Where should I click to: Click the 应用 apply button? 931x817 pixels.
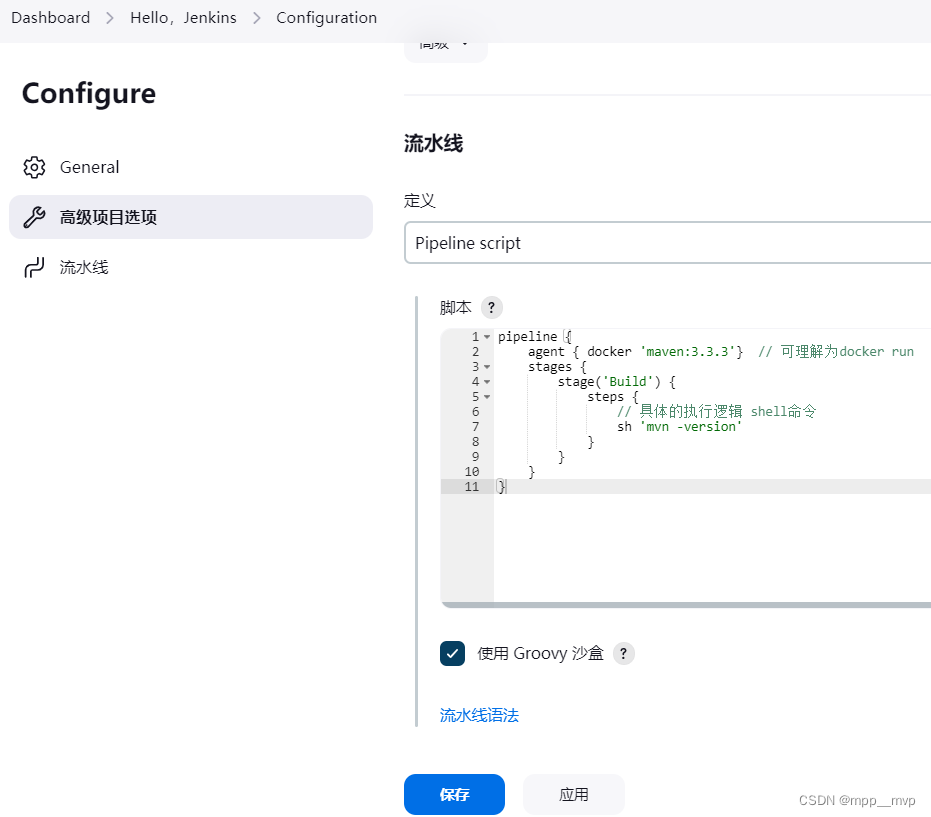[x=574, y=794]
